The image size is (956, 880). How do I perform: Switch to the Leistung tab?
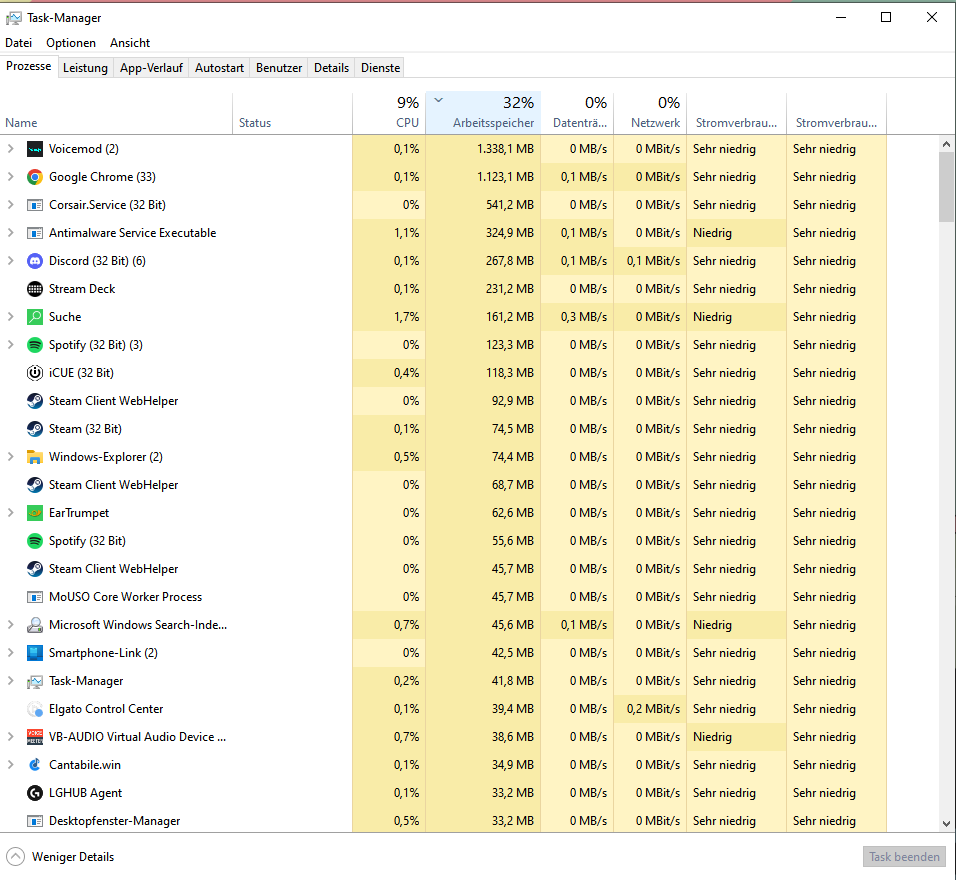[85, 68]
